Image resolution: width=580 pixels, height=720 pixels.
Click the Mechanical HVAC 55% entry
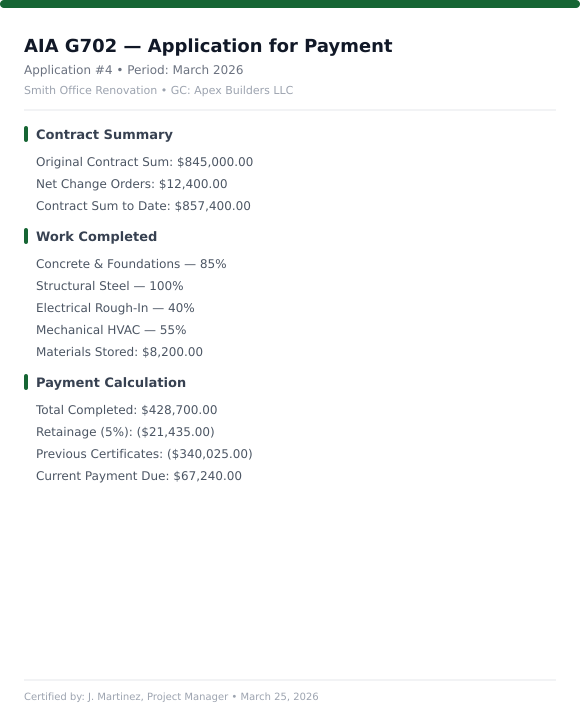[111, 330]
